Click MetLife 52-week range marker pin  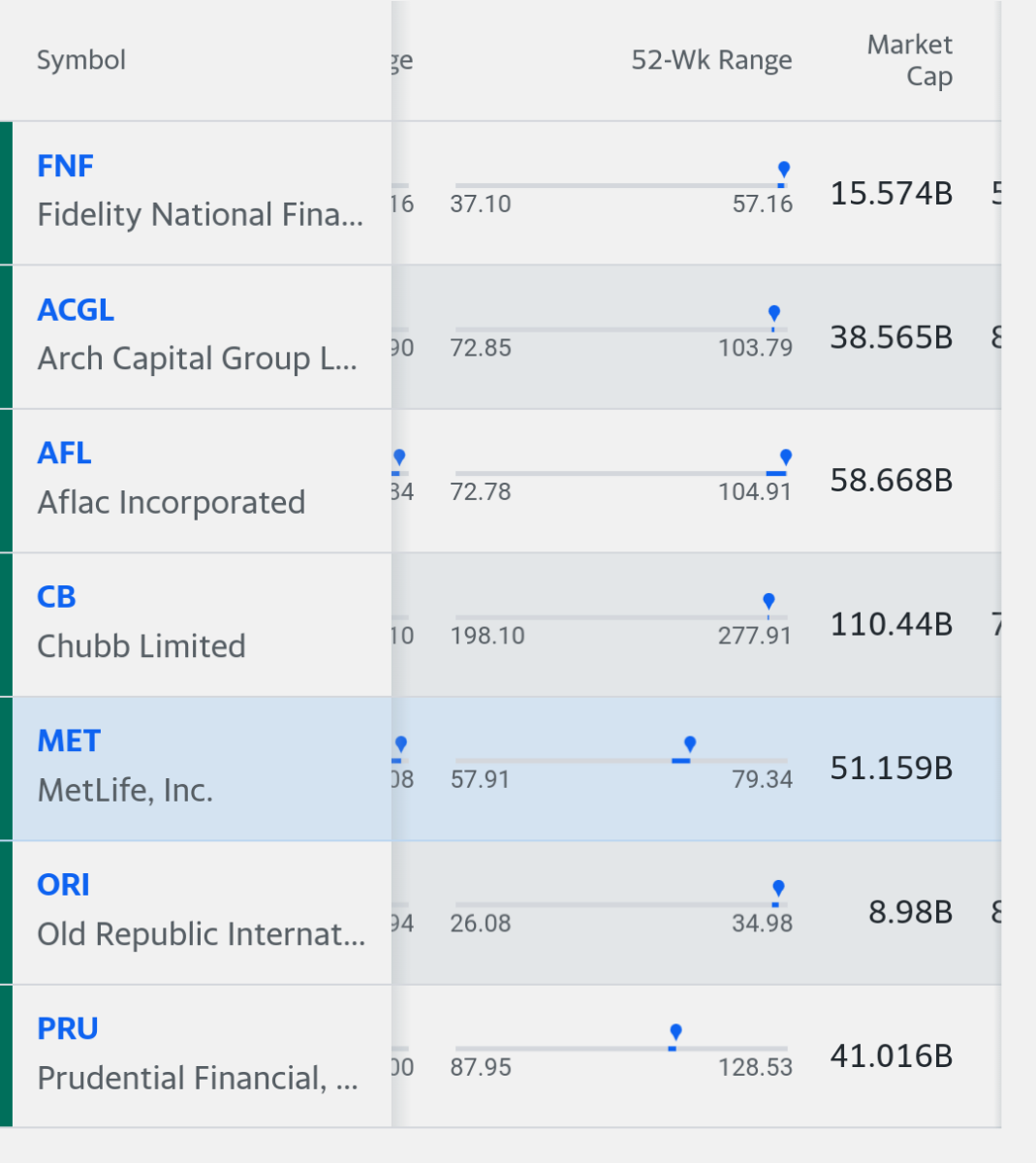[x=690, y=744]
